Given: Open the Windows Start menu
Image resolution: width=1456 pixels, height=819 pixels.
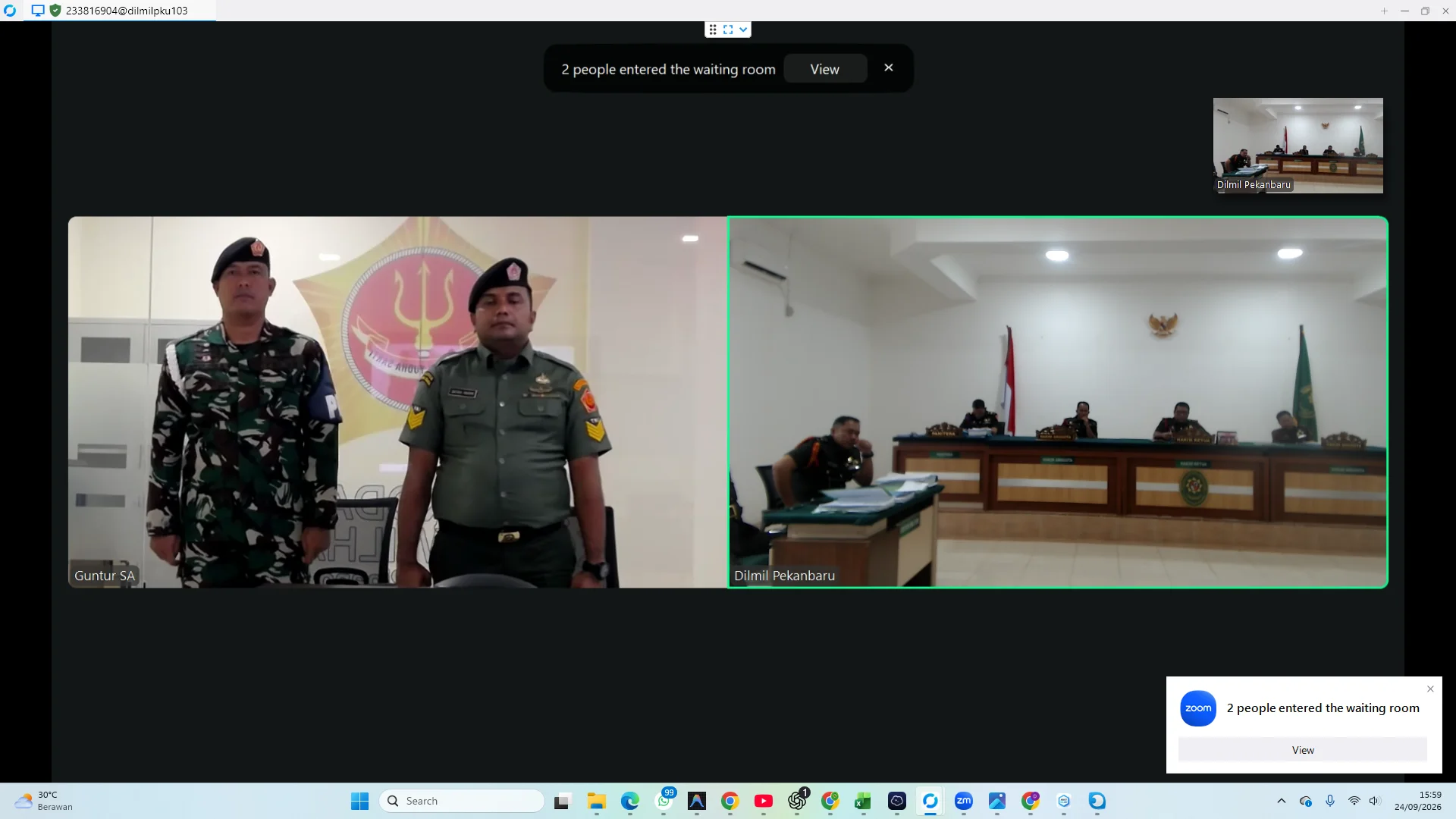Looking at the screenshot, I should pos(359,801).
